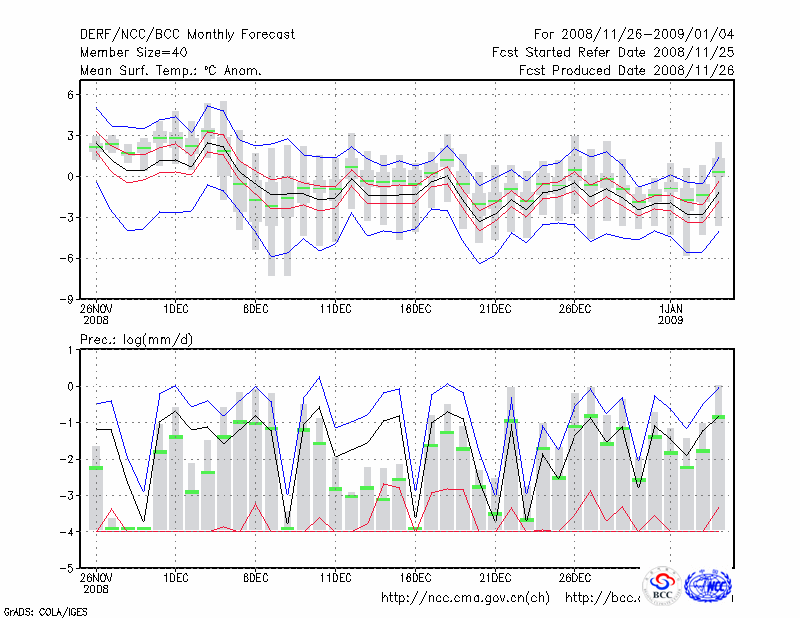
Task: Click the -5 tick on precipitation axis
Action: coord(70,568)
